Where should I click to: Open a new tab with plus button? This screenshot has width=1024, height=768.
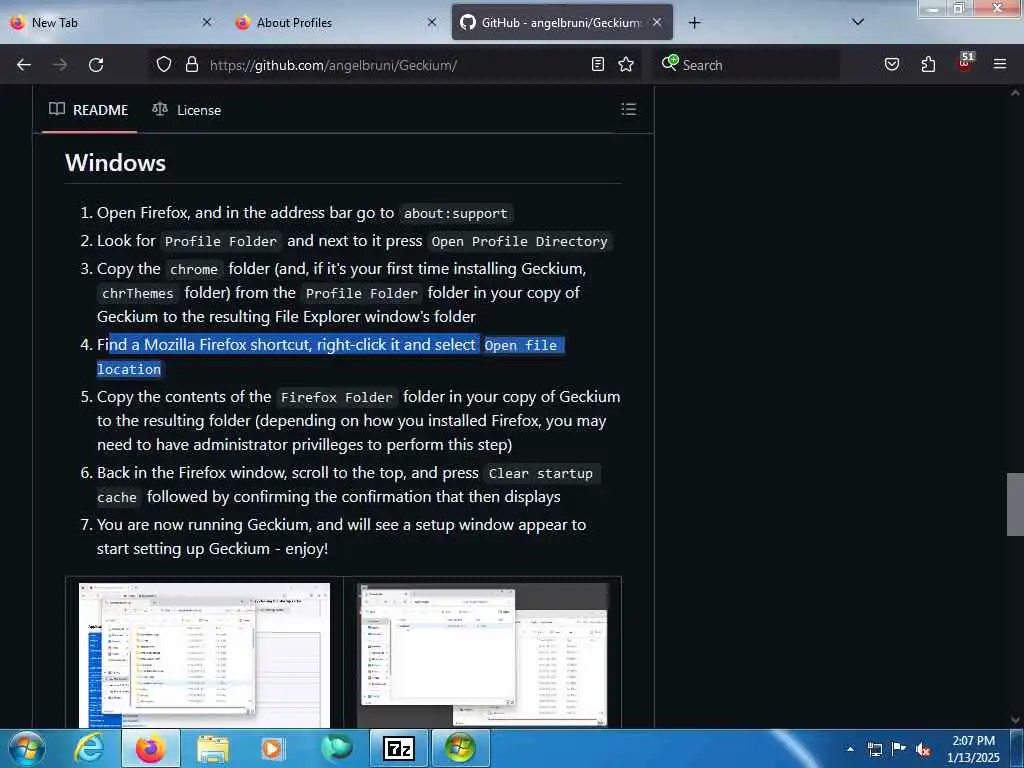point(694,23)
